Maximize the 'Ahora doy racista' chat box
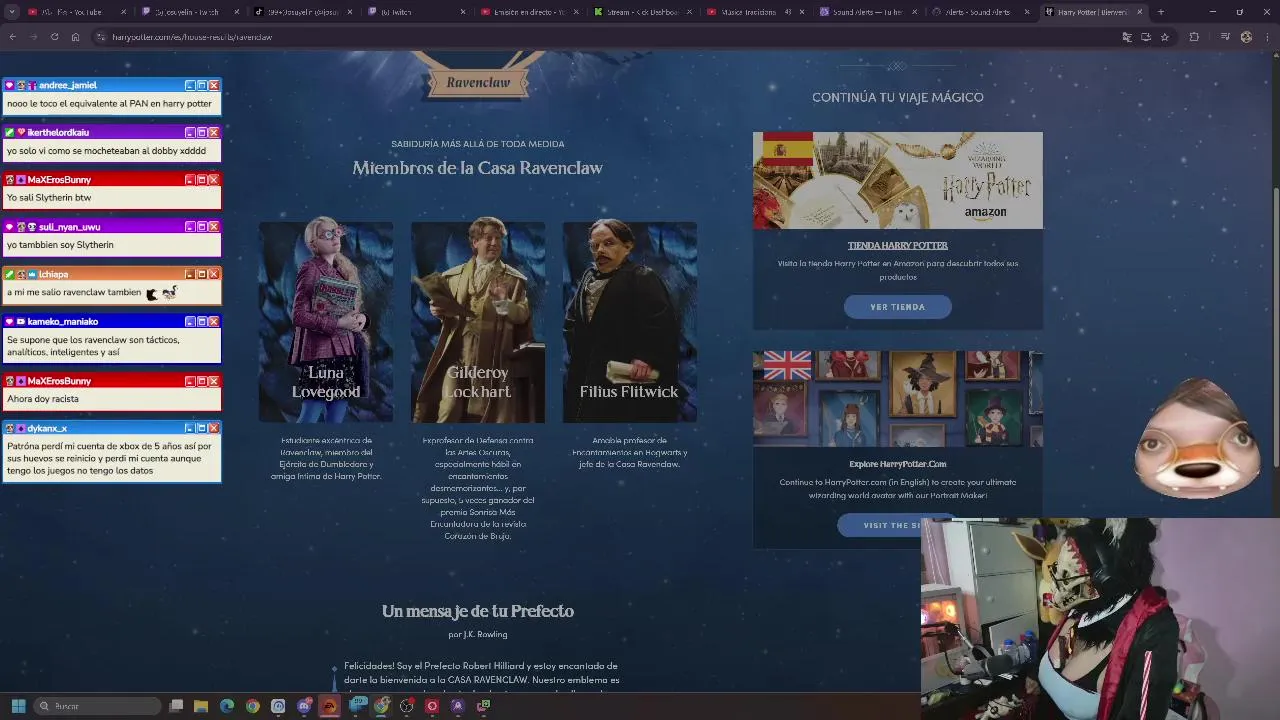Screen dimensions: 1280x720 pos(201,381)
